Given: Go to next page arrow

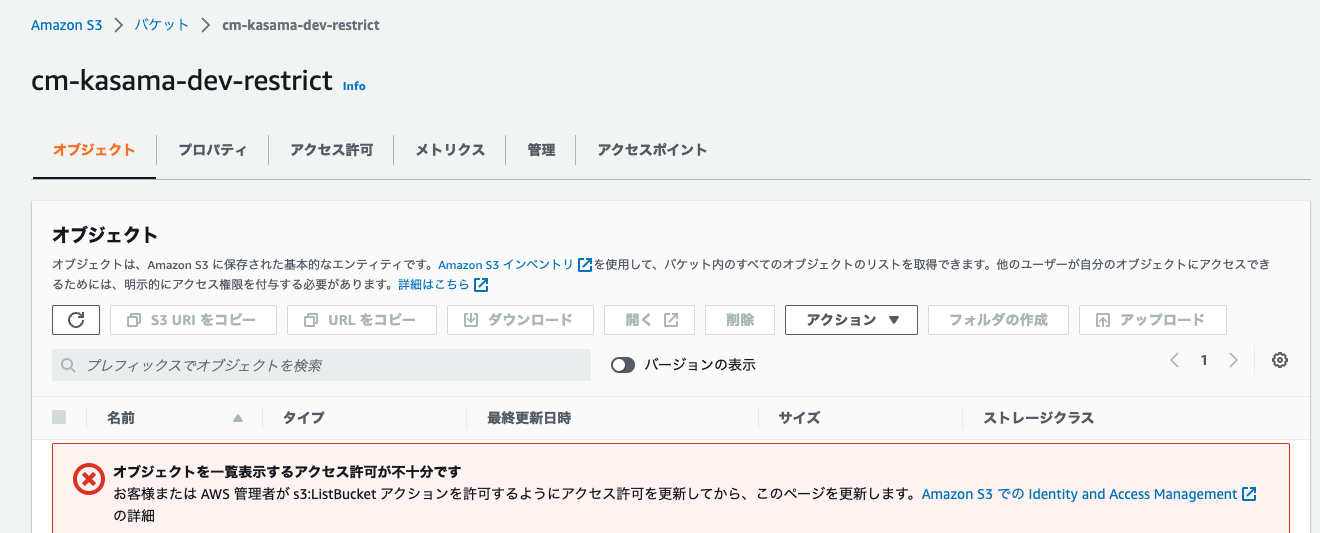Looking at the screenshot, I should tap(1234, 360).
